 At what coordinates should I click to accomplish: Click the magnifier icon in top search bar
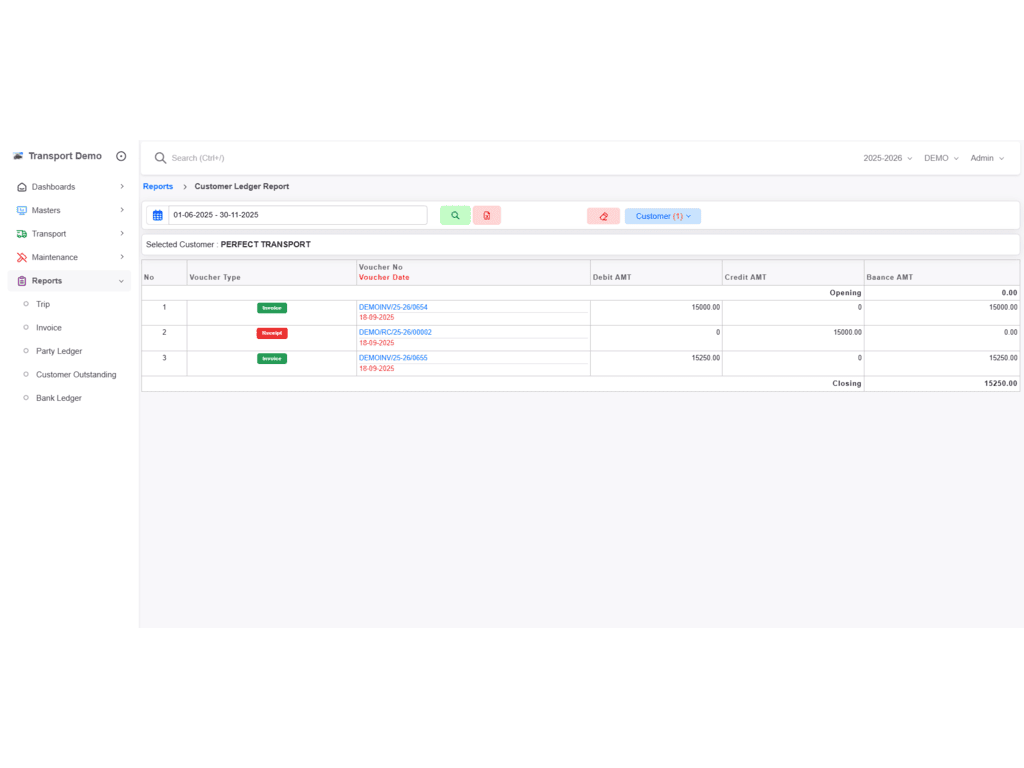point(160,158)
